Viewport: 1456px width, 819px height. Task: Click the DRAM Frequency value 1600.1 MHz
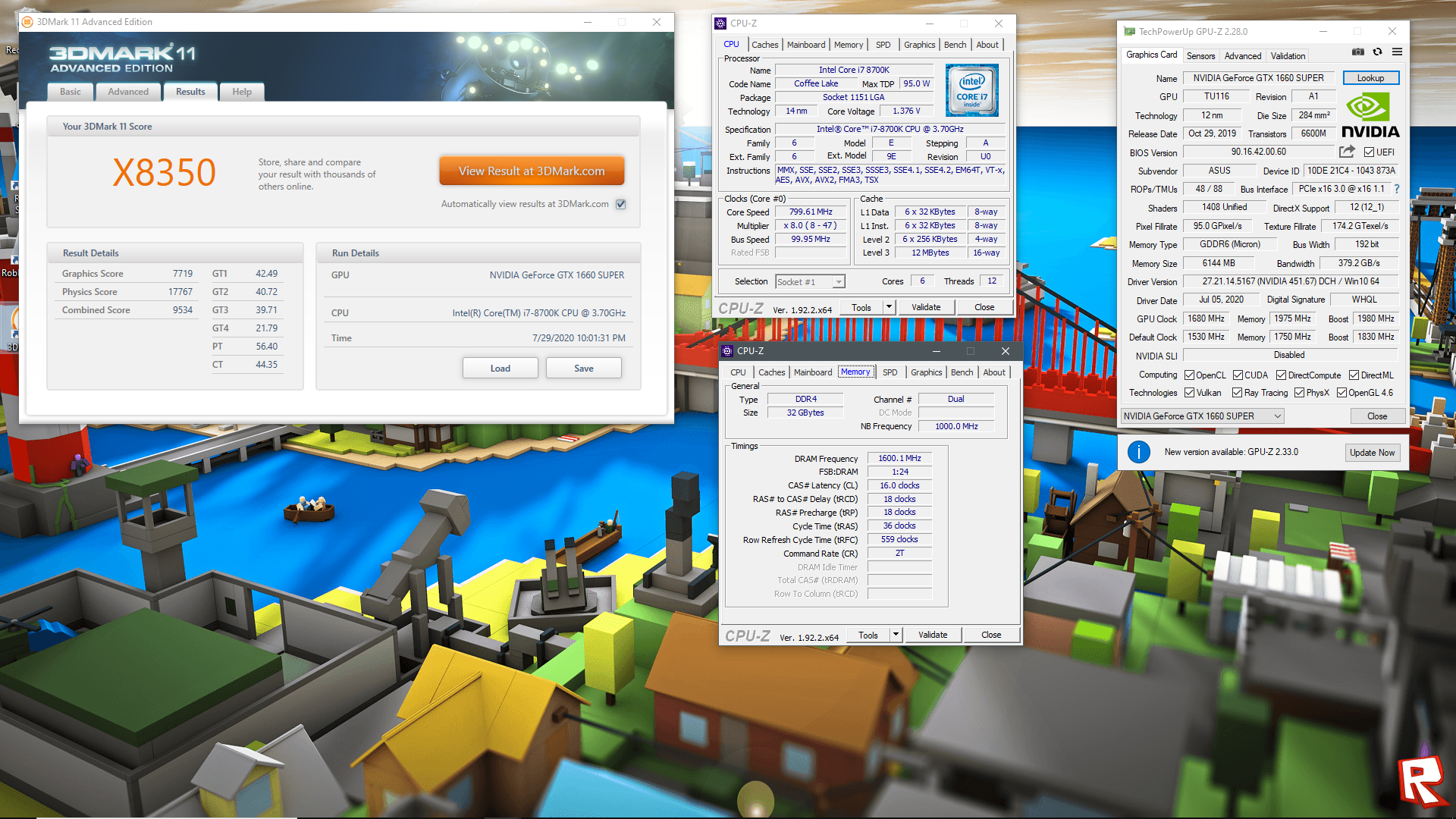899,458
